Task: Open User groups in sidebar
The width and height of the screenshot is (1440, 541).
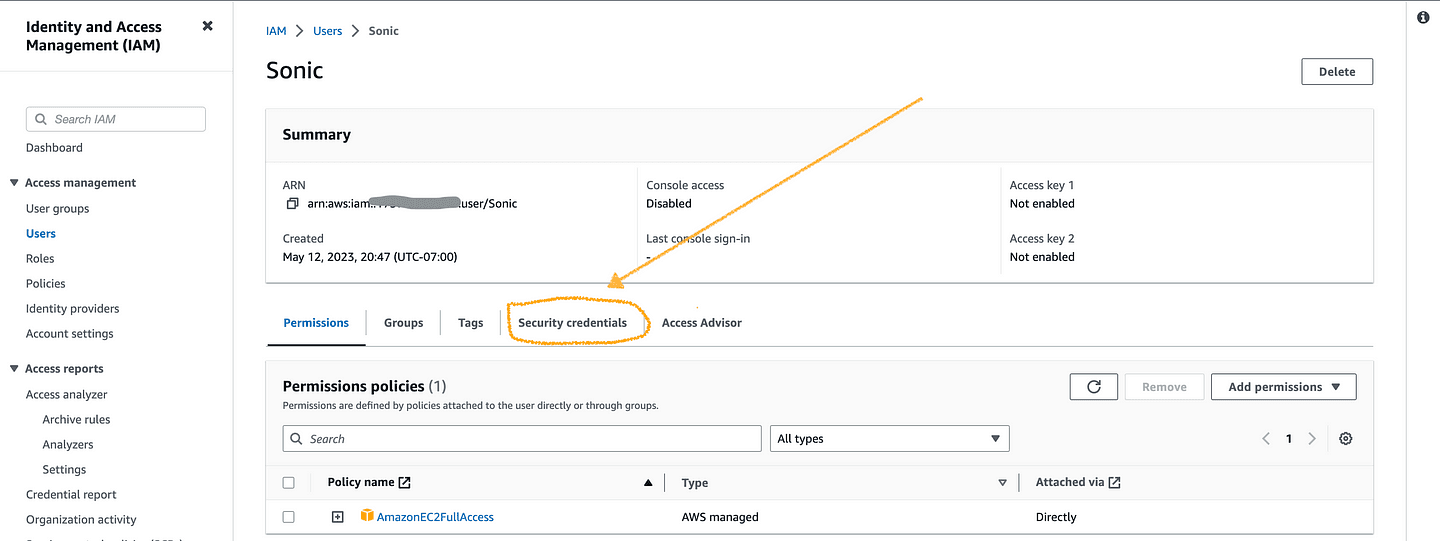Action: point(57,209)
